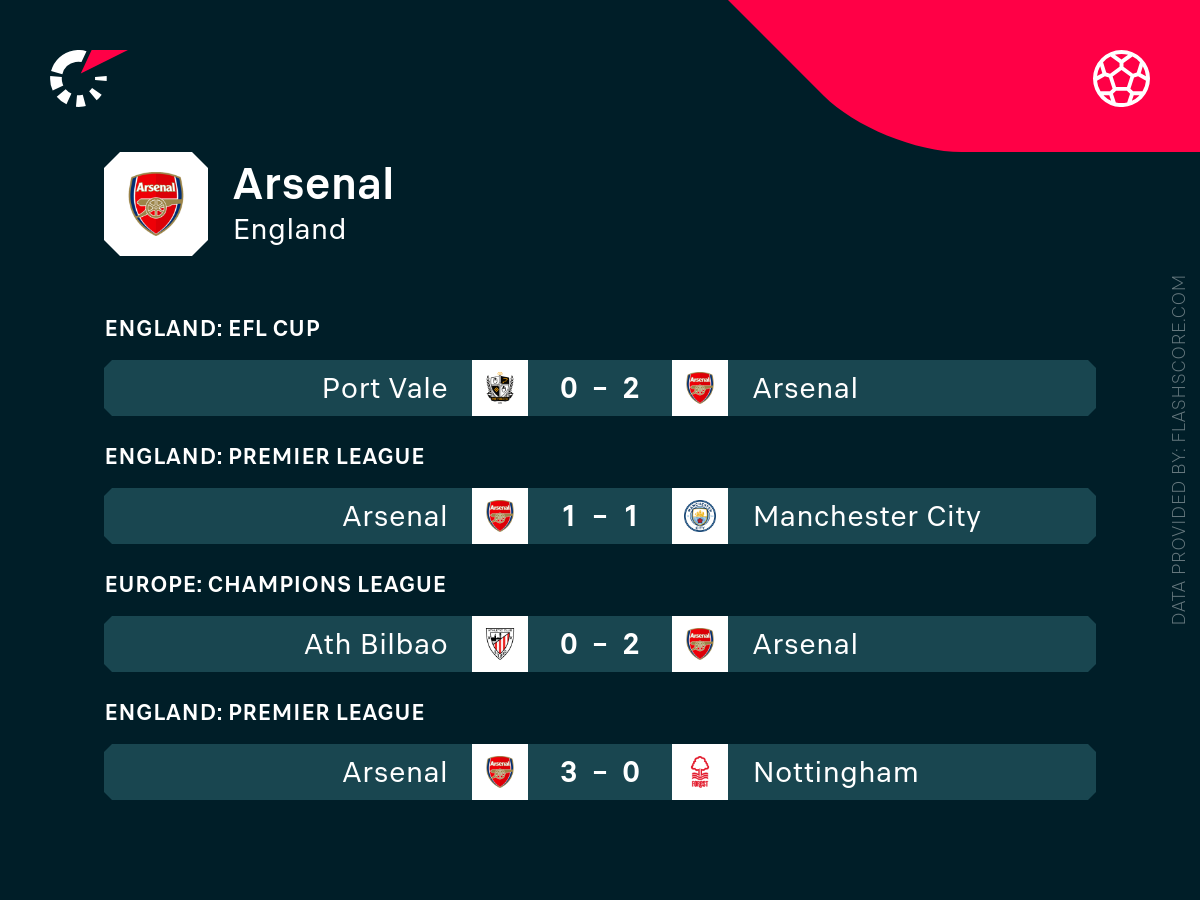Screen dimensions: 1200x900
Task: Click the 3 - 0 score
Action: [600, 772]
